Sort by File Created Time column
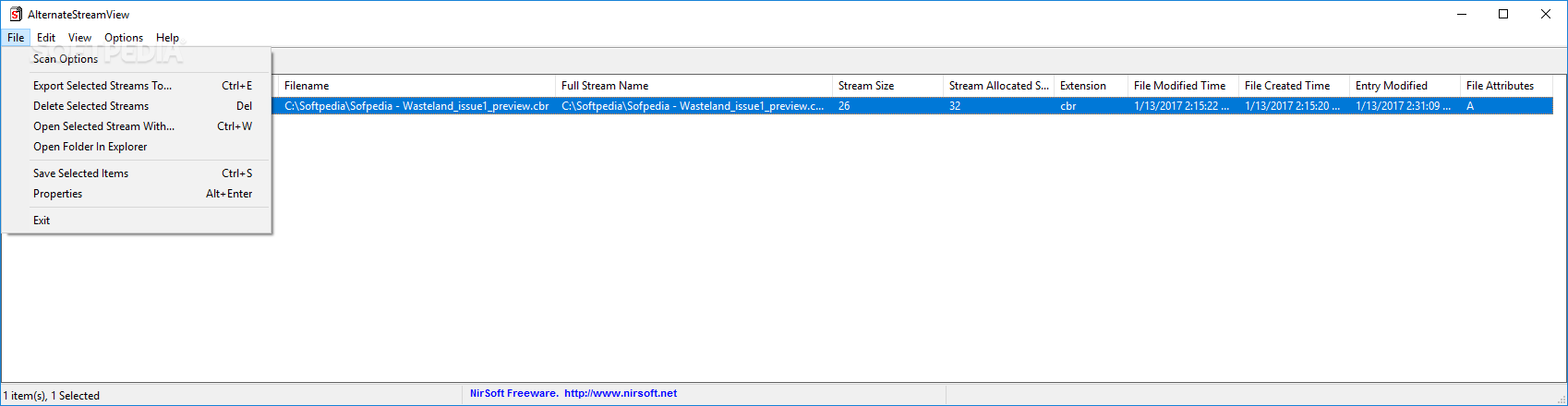 [1294, 86]
